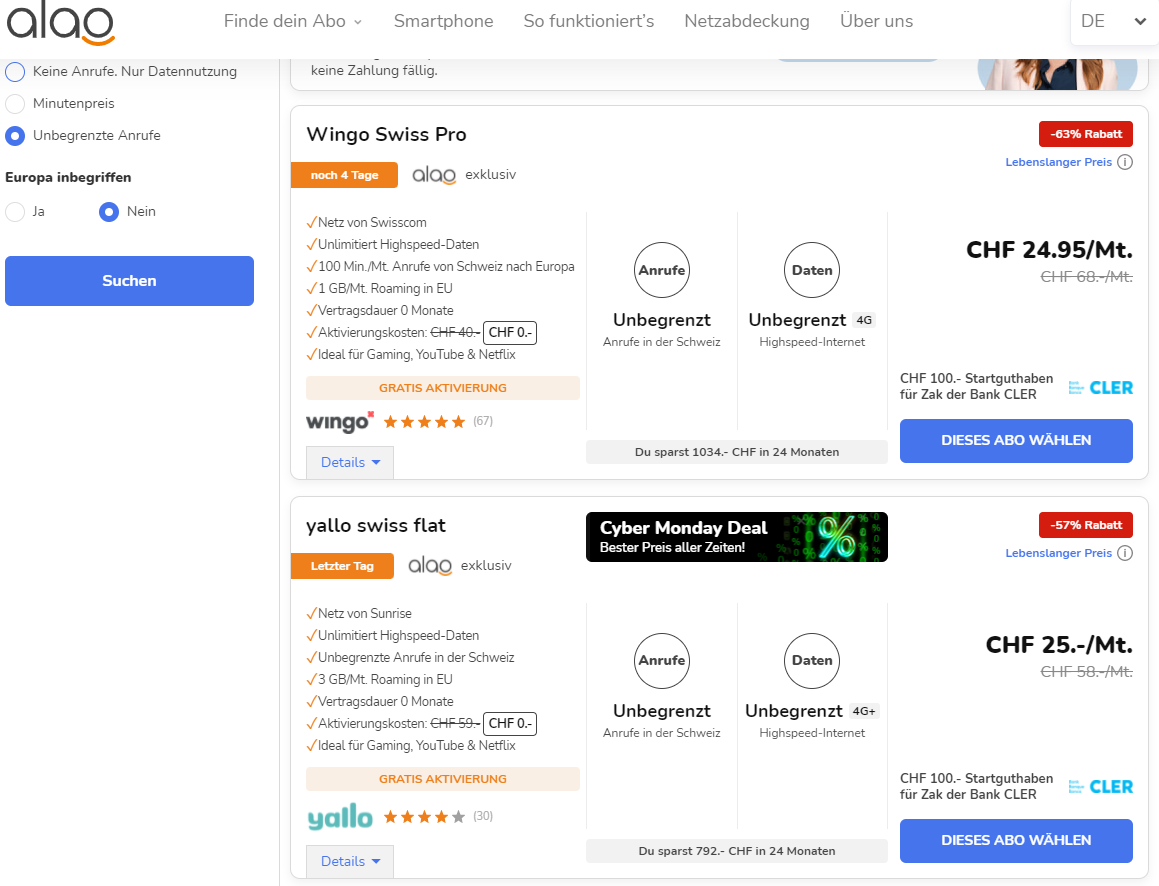The height and width of the screenshot is (886, 1159).
Task: Open the Smartphone menu item
Action: pyautogui.click(x=443, y=21)
